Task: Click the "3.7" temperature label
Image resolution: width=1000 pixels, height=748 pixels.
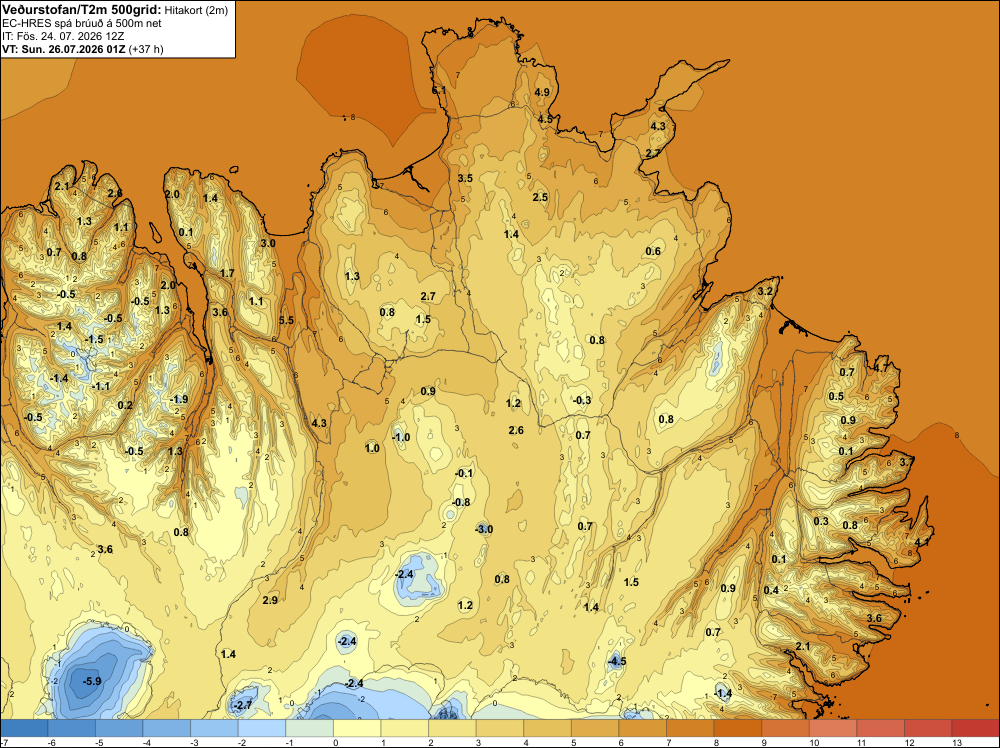Action: pos(907,461)
